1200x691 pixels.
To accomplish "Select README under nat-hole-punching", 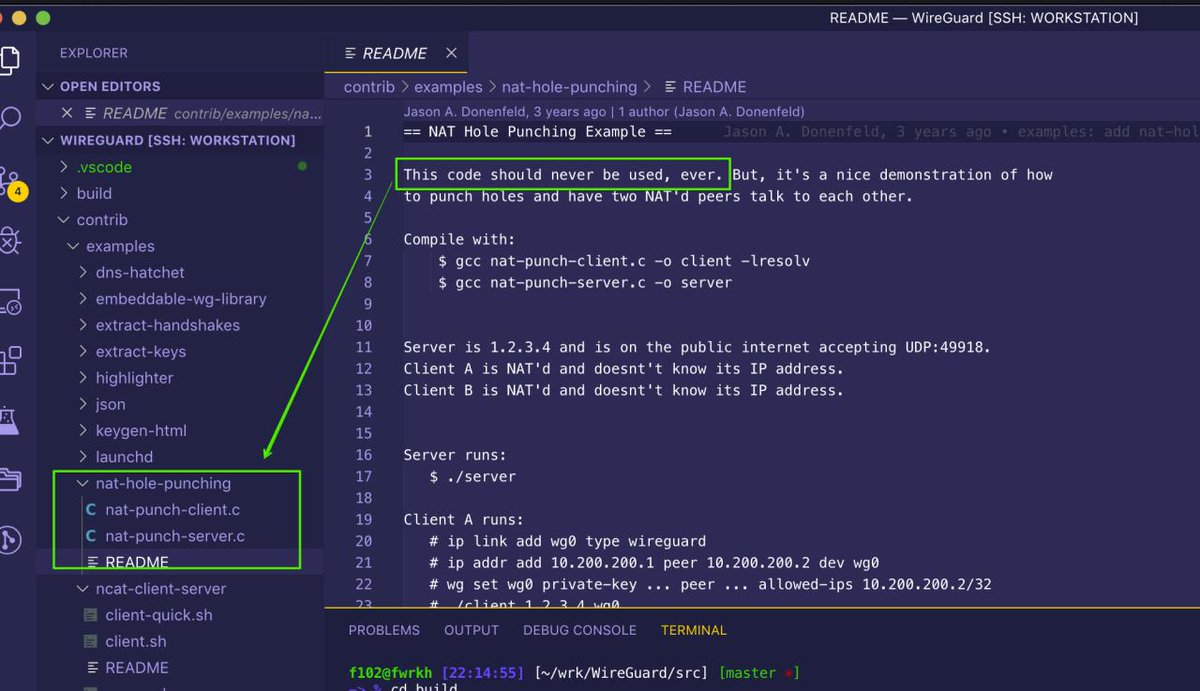I will pos(137,563).
